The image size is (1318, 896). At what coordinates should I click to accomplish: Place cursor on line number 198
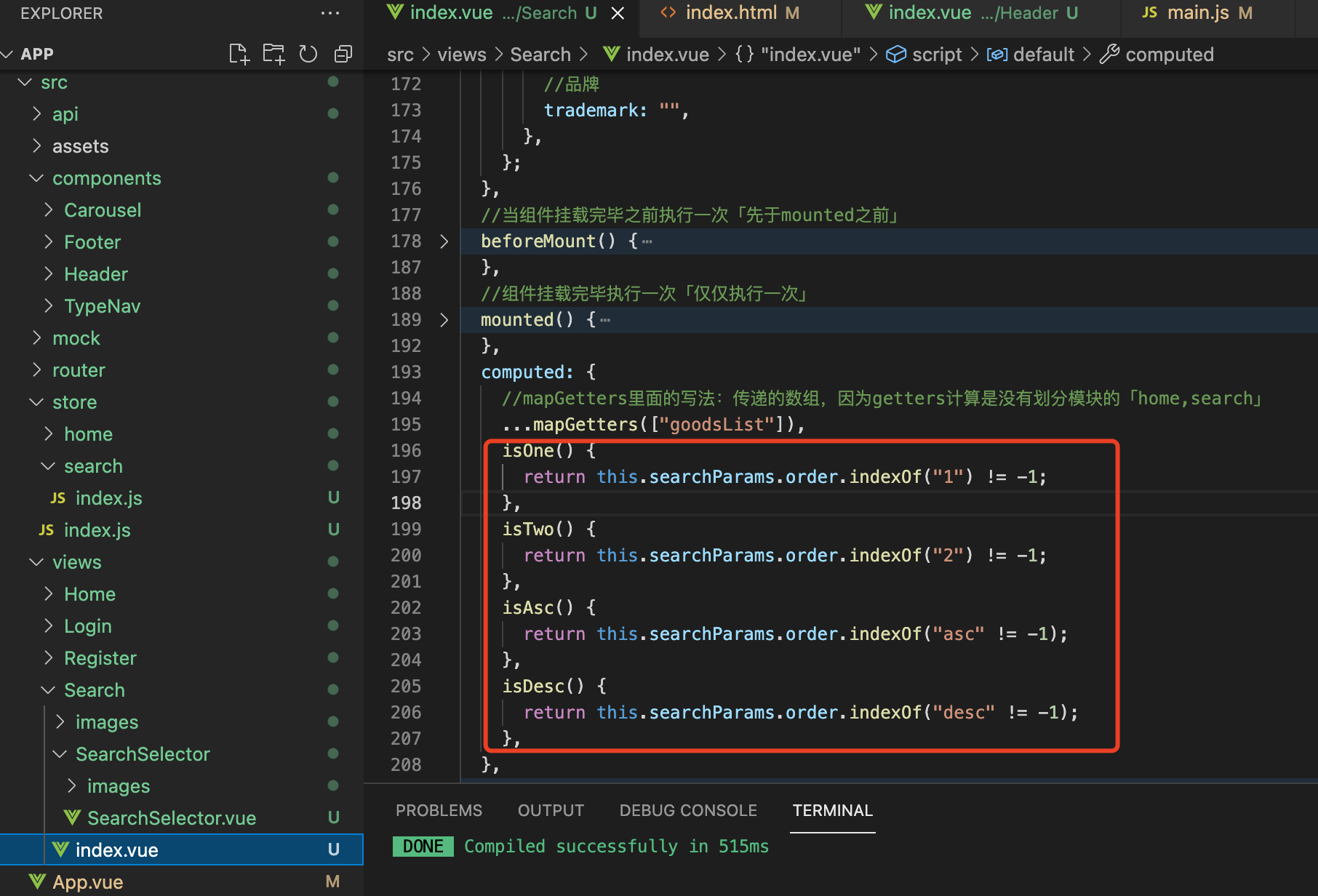tap(406, 503)
